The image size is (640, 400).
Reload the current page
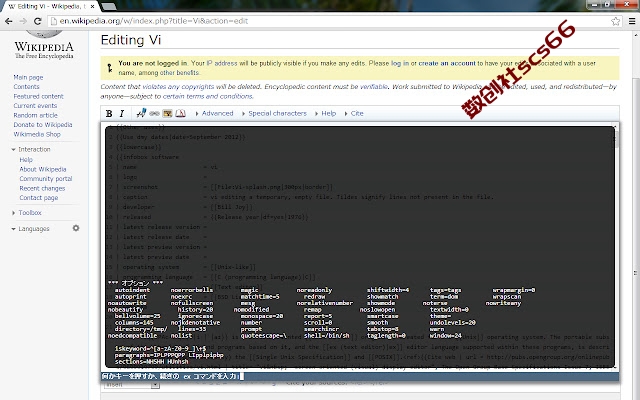(x=38, y=21)
